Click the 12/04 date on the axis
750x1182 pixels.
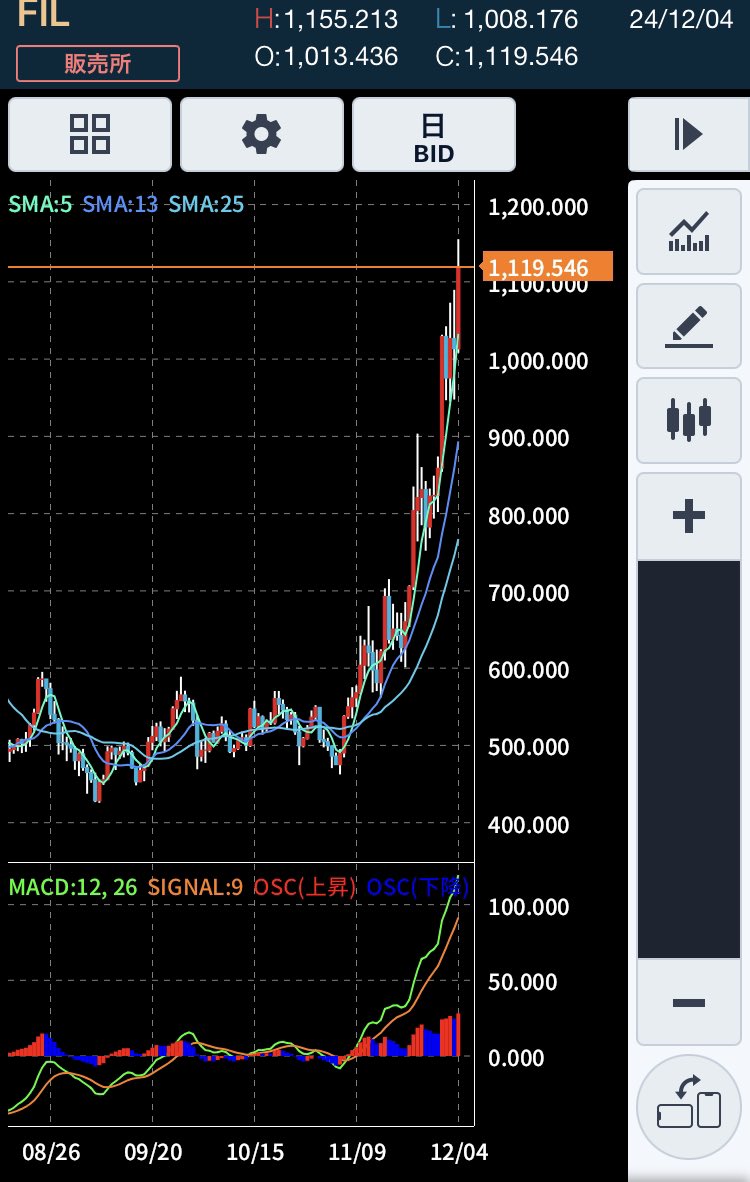pos(459,1152)
